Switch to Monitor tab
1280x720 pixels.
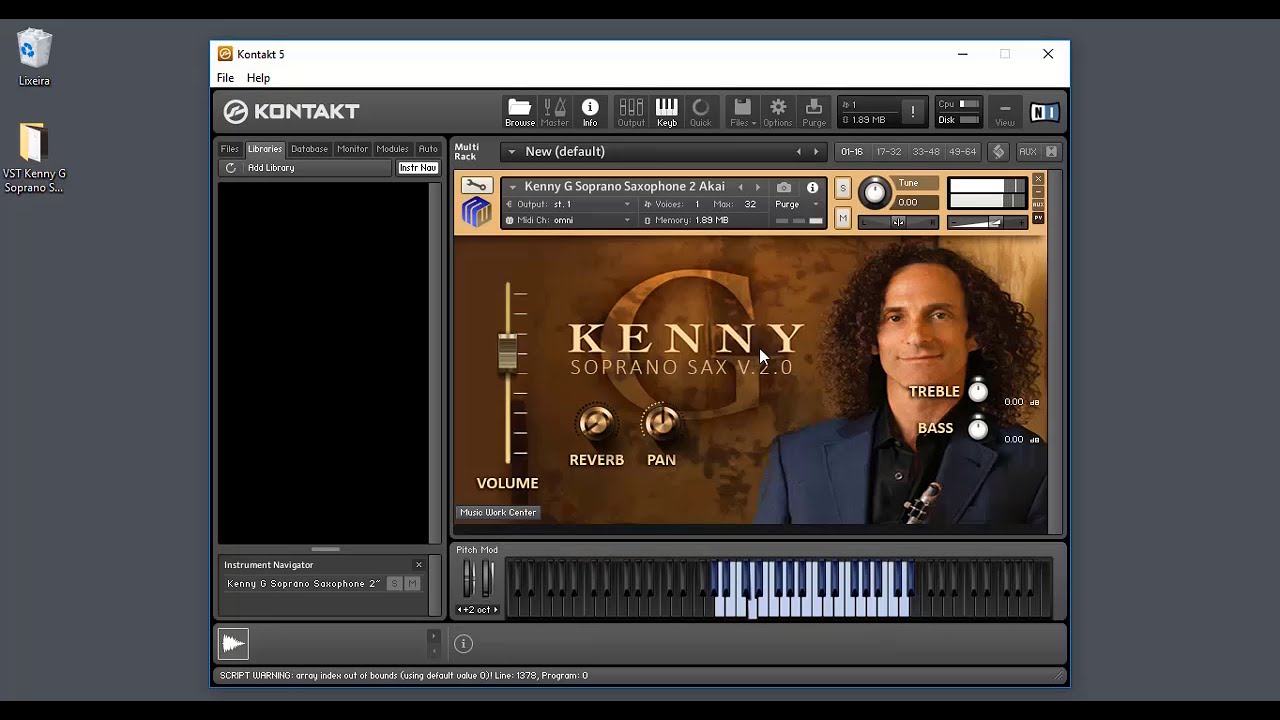coord(352,149)
